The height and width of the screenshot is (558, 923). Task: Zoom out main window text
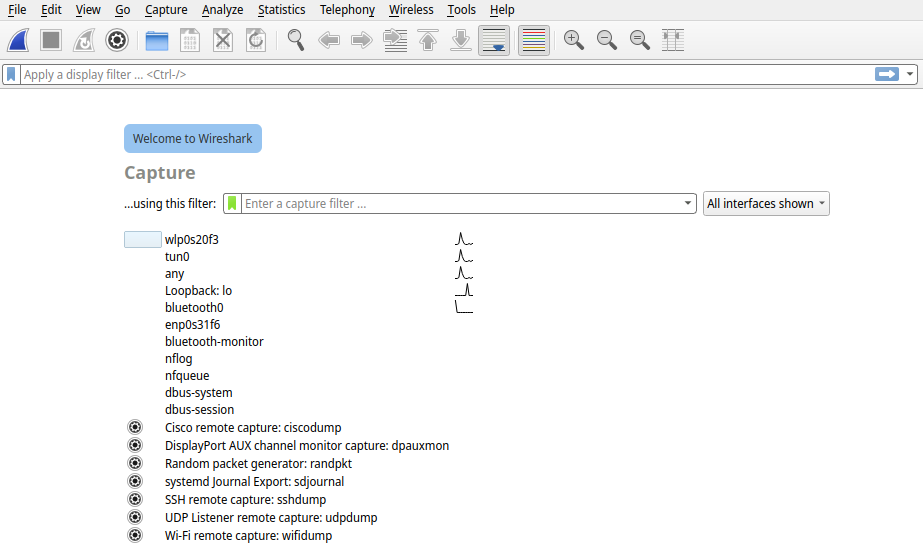[607, 40]
